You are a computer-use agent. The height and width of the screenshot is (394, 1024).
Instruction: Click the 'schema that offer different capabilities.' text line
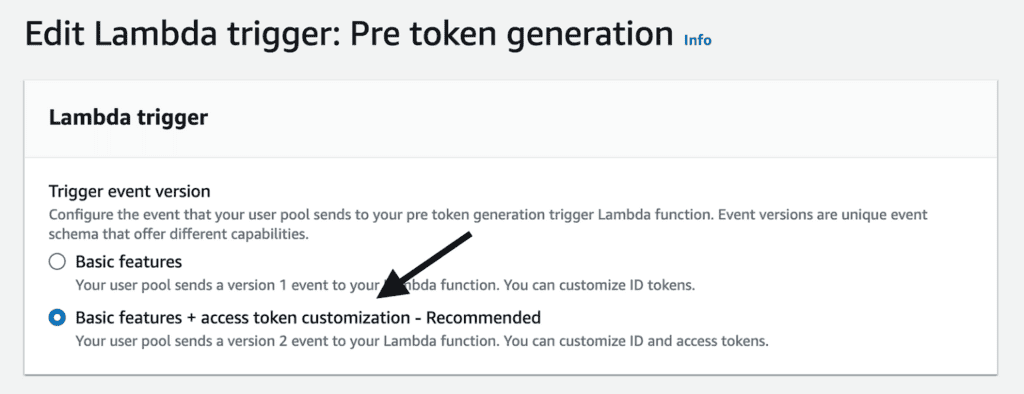tap(178, 235)
